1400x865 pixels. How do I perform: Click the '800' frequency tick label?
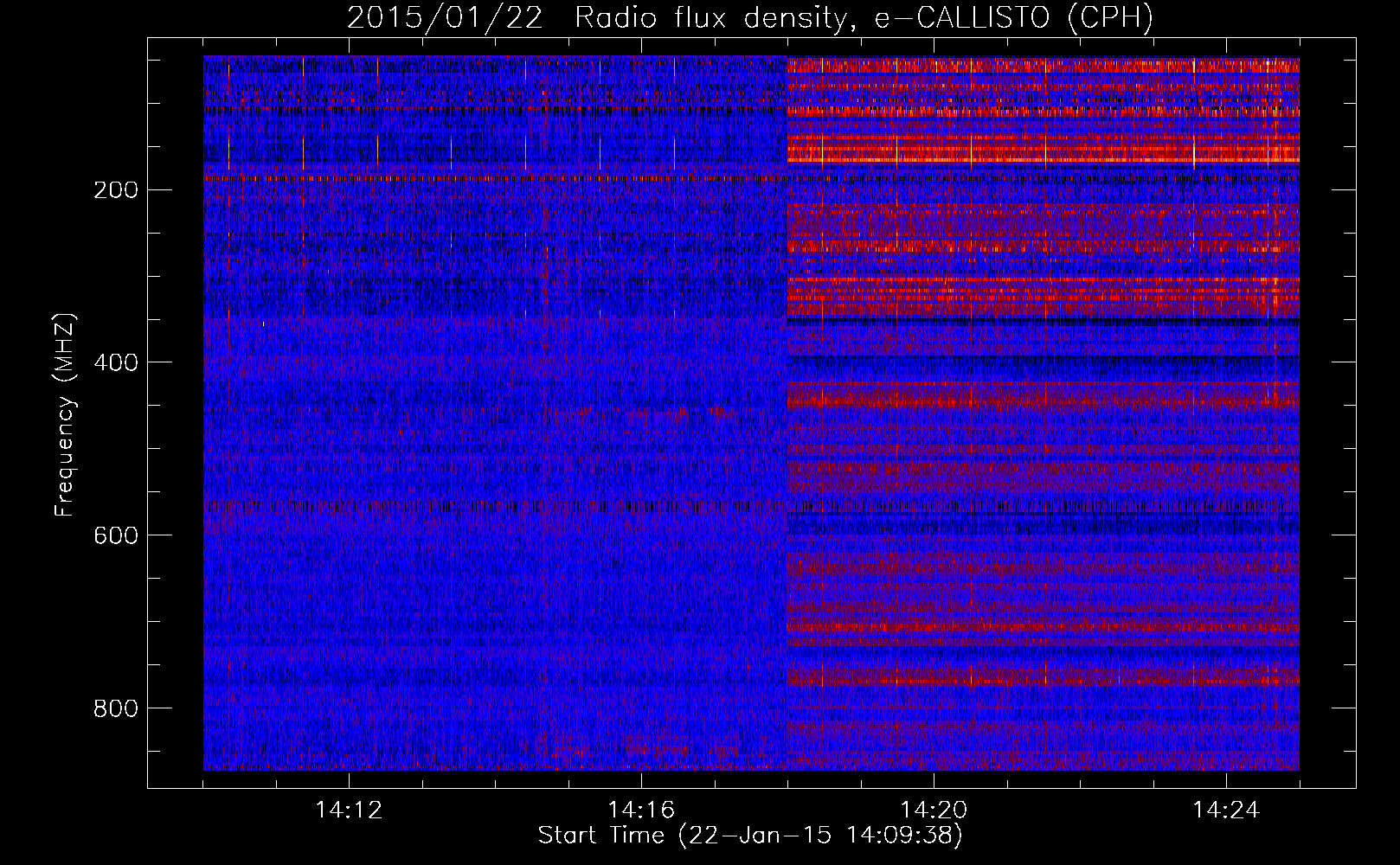point(115,709)
